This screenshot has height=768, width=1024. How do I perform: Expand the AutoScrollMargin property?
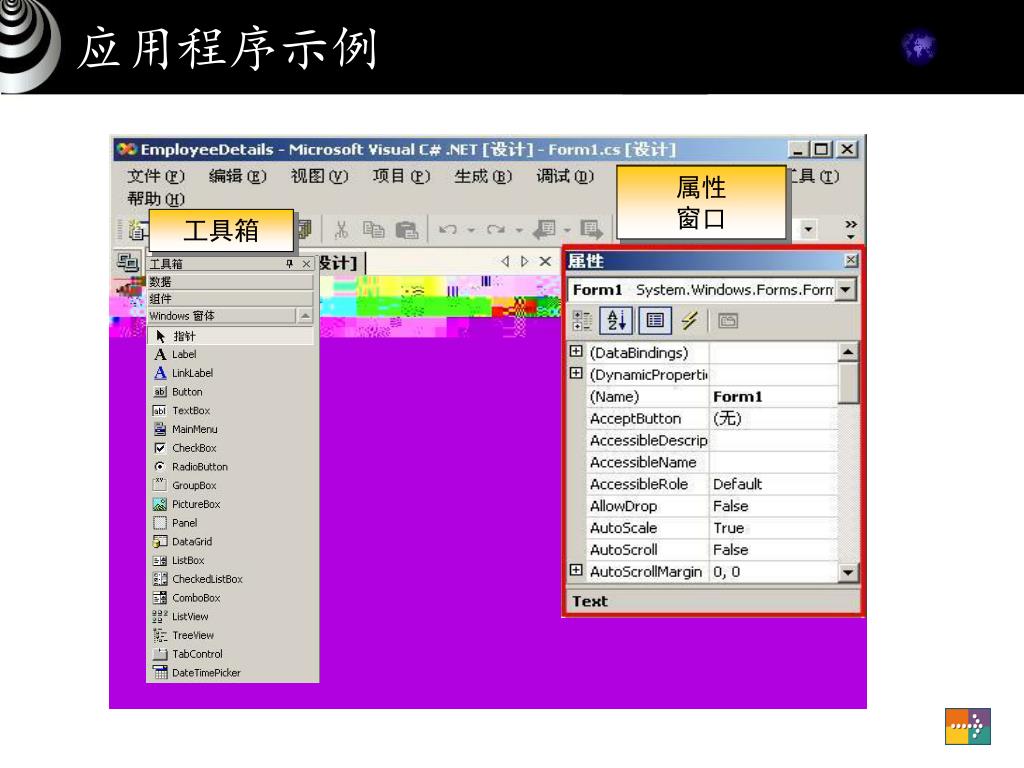coord(575,570)
